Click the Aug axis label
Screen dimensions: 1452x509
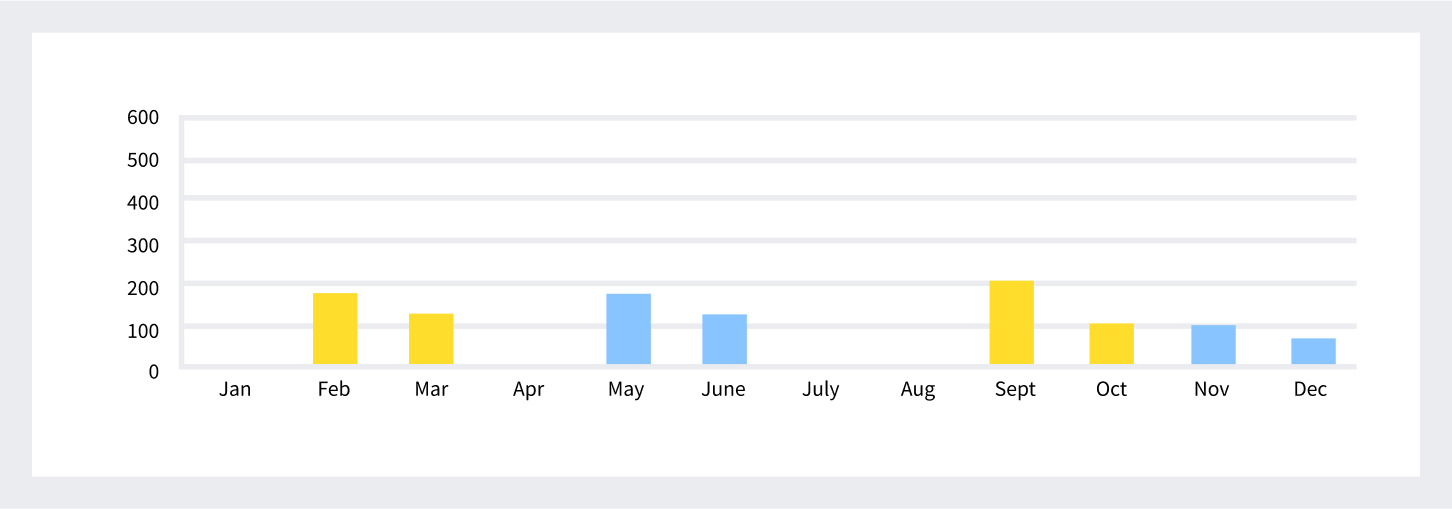pyautogui.click(x=917, y=390)
